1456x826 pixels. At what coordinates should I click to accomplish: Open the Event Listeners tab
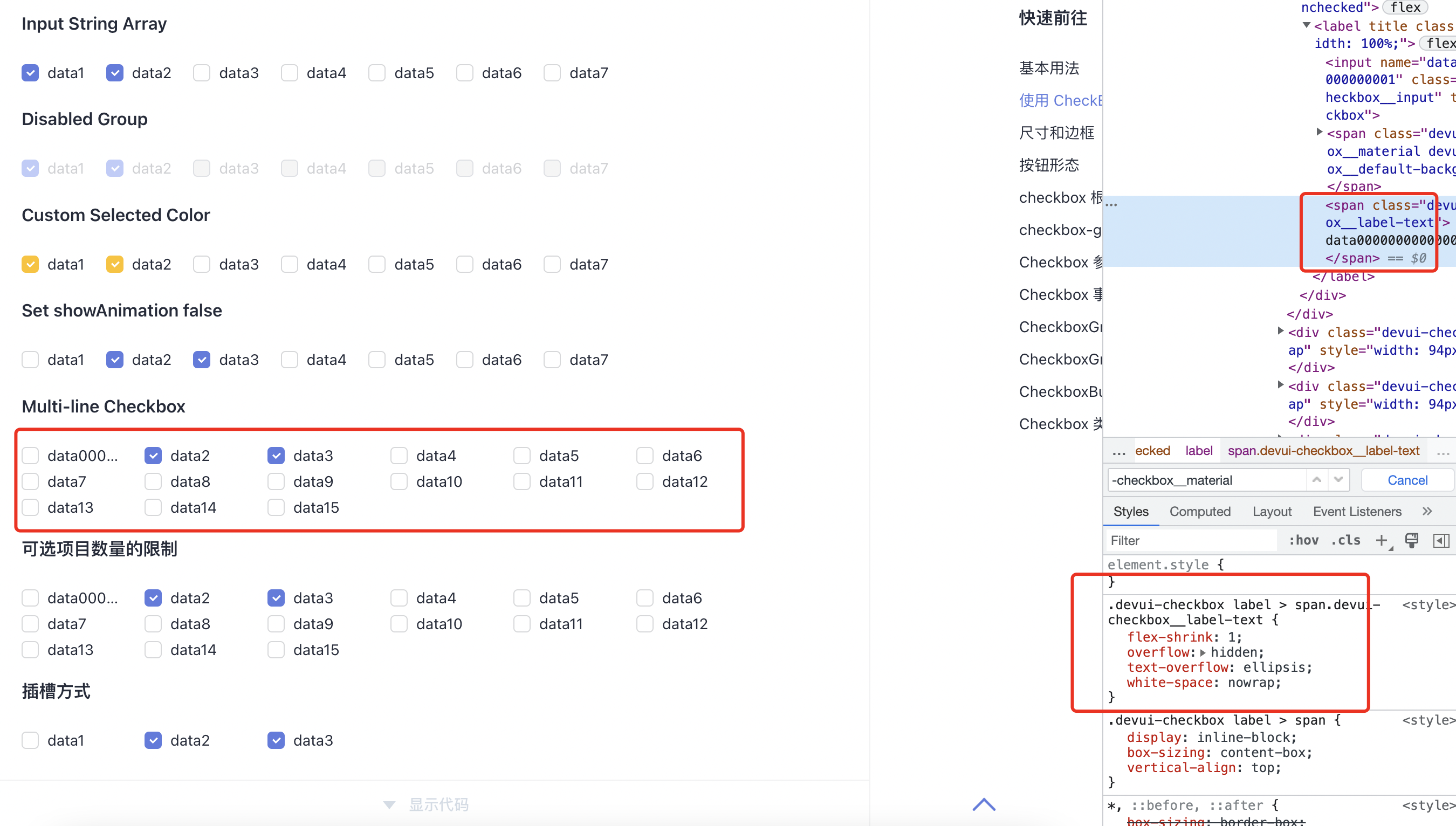pos(1356,511)
